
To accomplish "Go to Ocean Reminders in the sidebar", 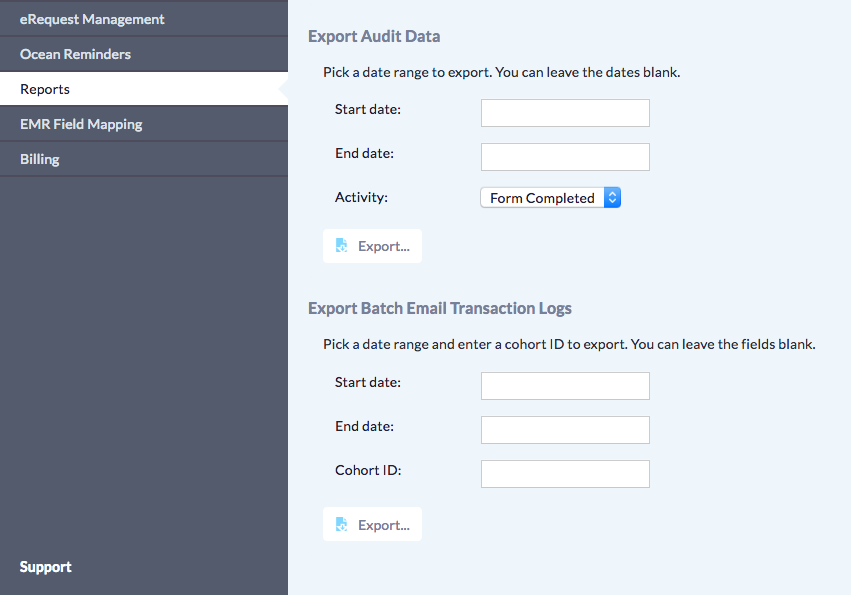I will click(75, 54).
